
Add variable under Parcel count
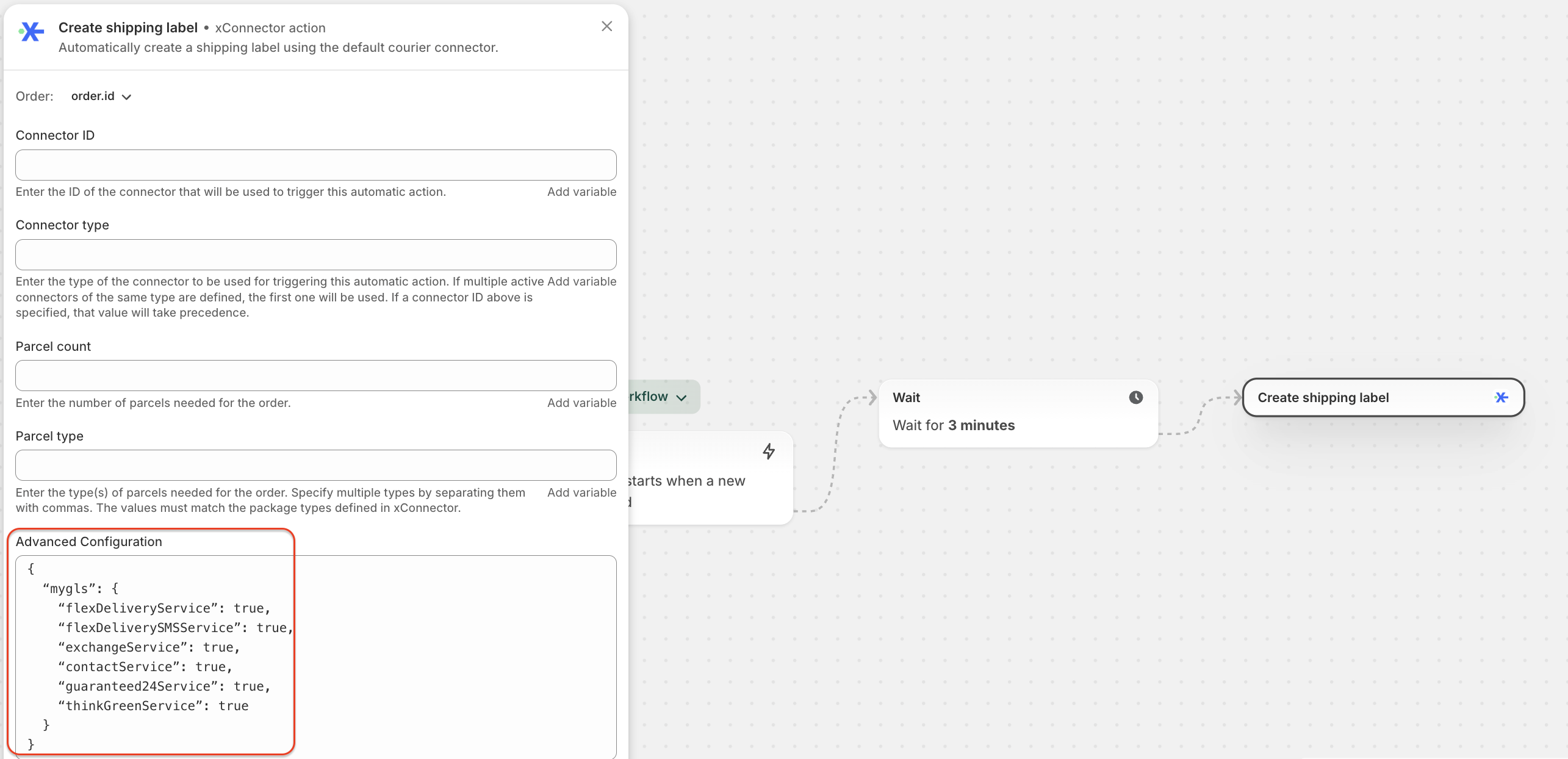point(581,403)
